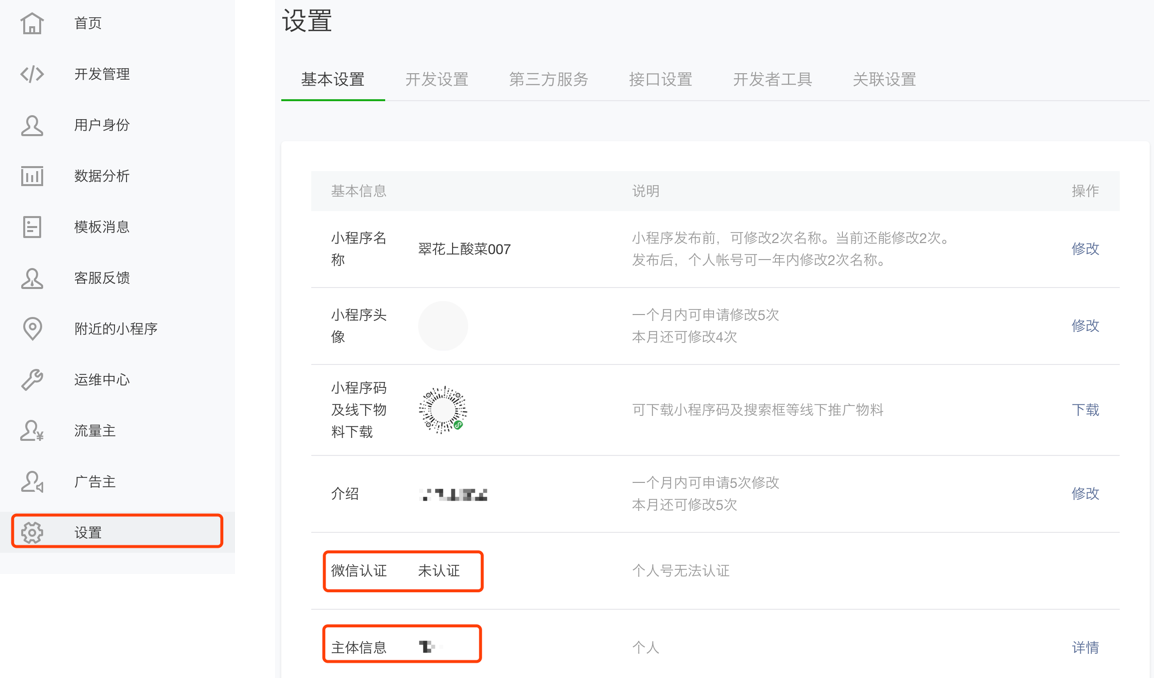Open 详情 link for 主体信息
This screenshot has height=678, width=1154.
[x=1085, y=648]
